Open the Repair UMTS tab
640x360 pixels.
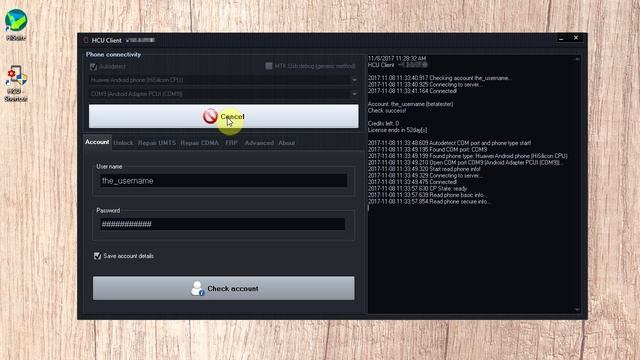(157, 143)
